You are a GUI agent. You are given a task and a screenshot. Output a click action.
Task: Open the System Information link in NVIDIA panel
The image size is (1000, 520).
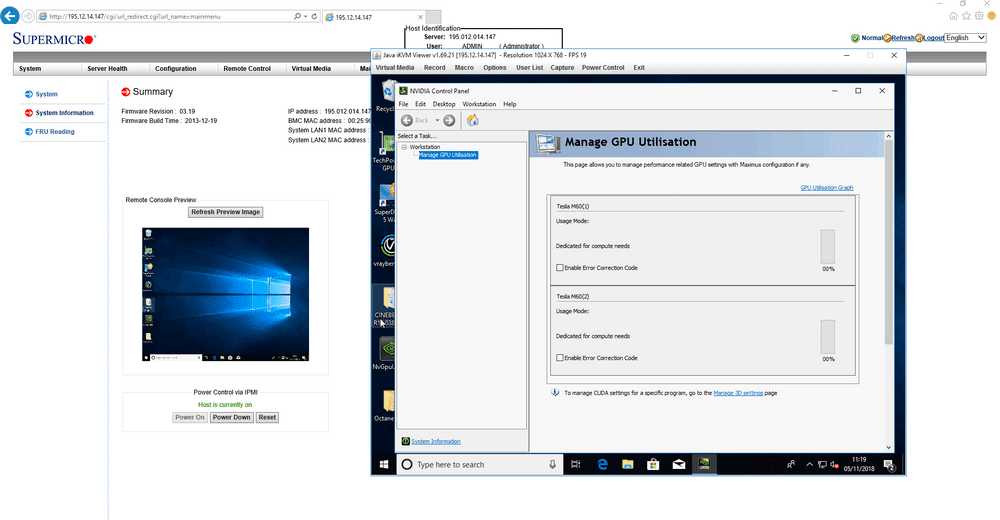click(x=436, y=442)
